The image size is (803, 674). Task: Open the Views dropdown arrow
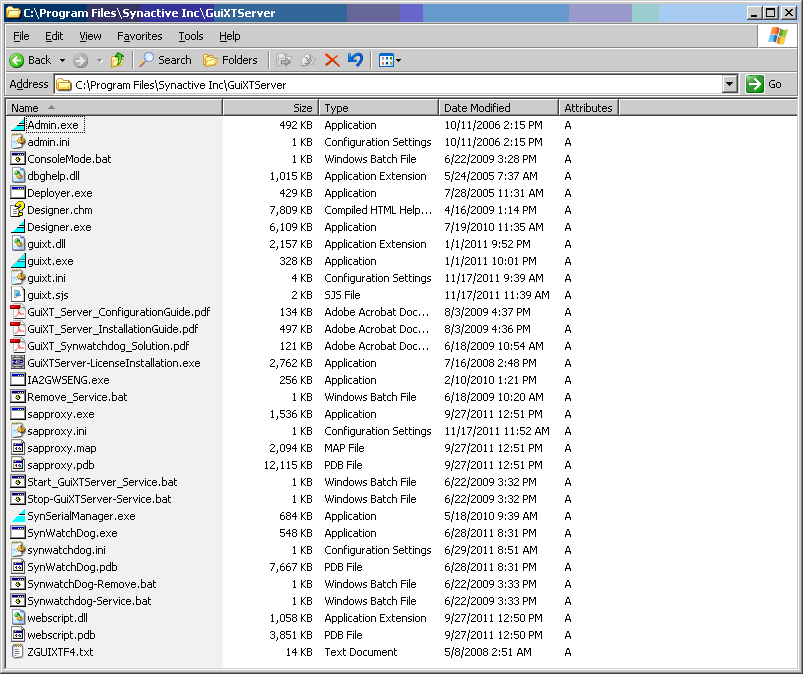pos(398,60)
